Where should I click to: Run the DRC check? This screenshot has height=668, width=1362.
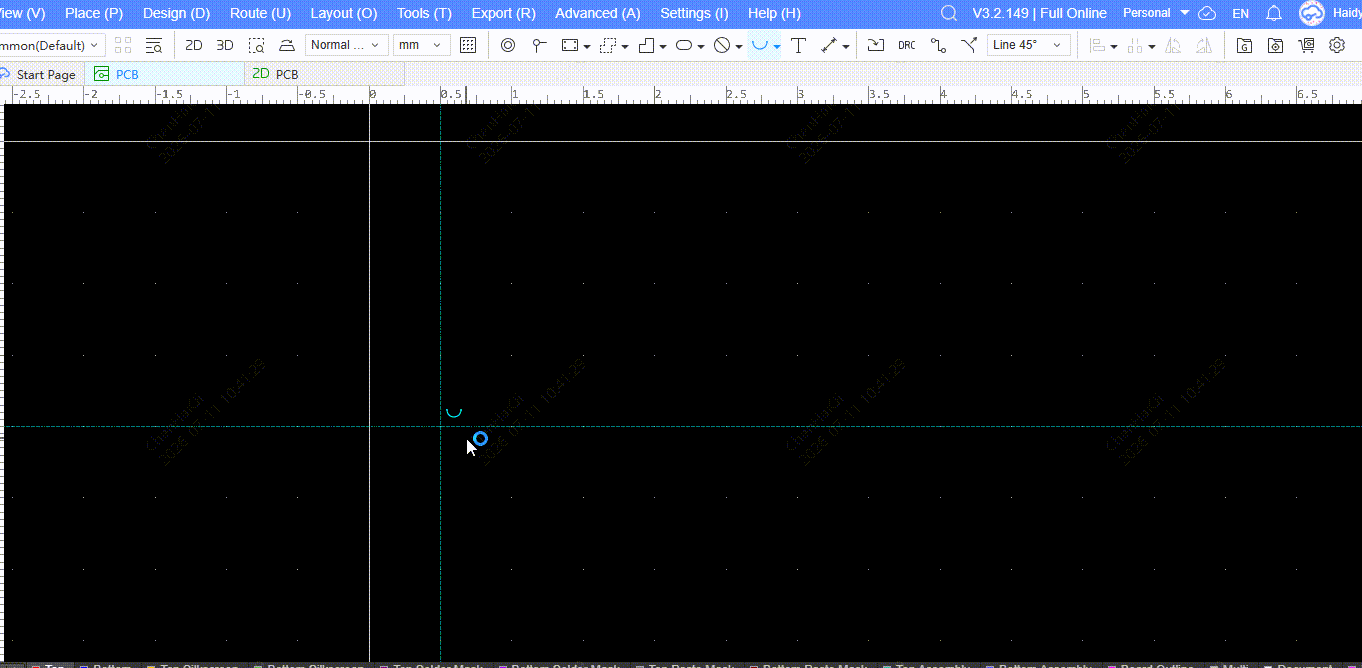[906, 45]
